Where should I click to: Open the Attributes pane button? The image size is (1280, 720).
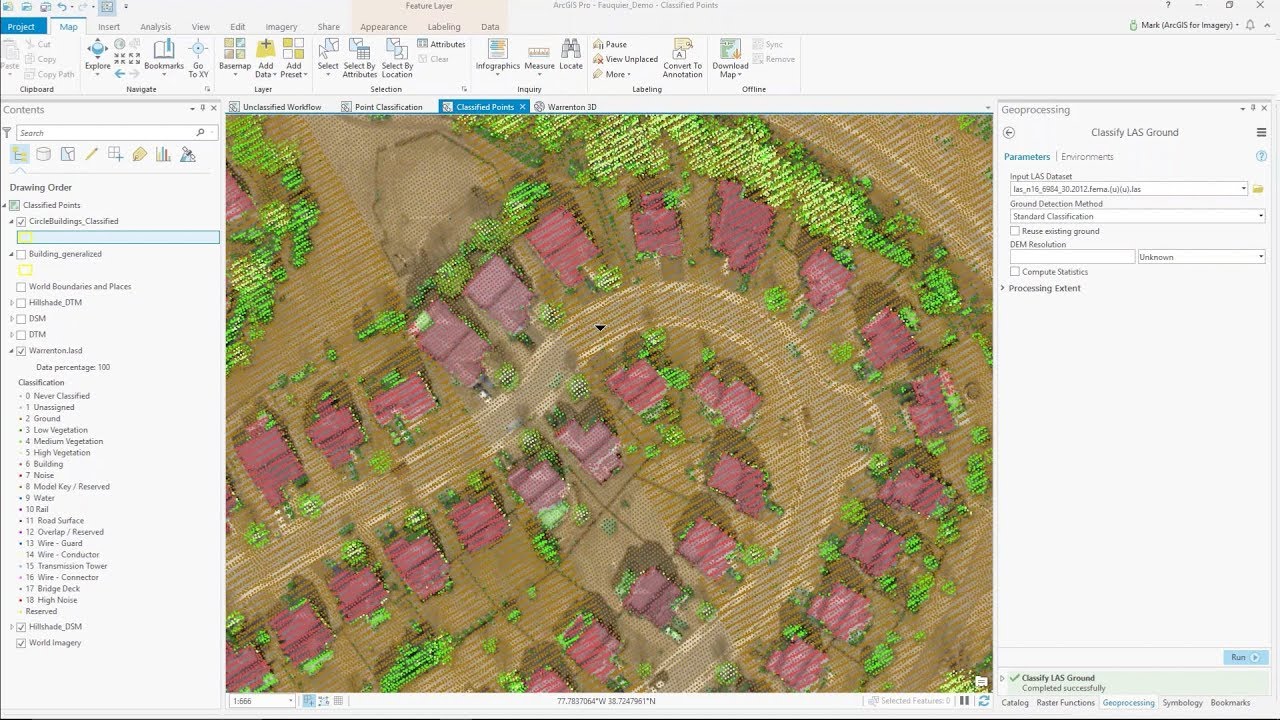441,44
